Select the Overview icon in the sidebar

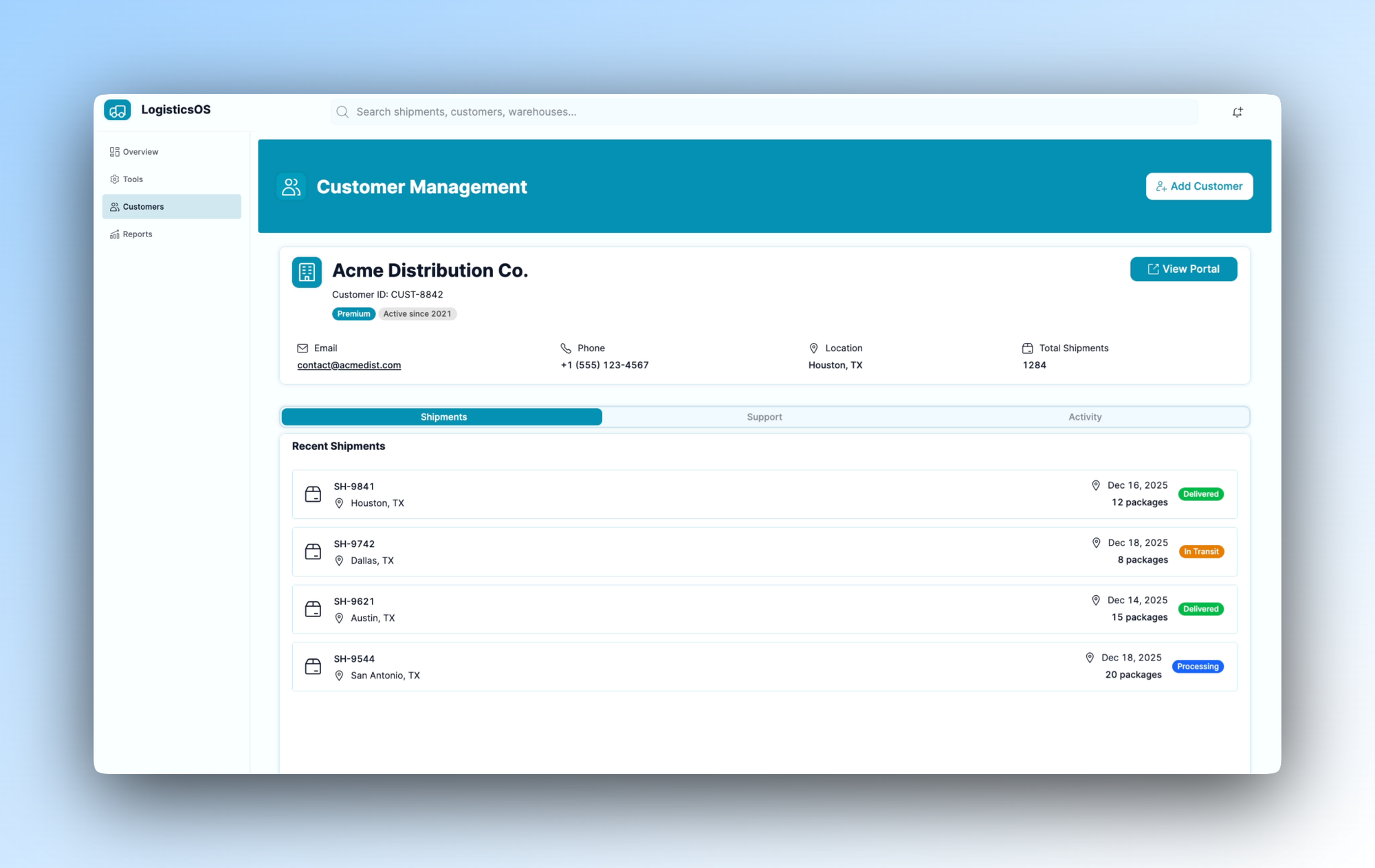point(114,151)
